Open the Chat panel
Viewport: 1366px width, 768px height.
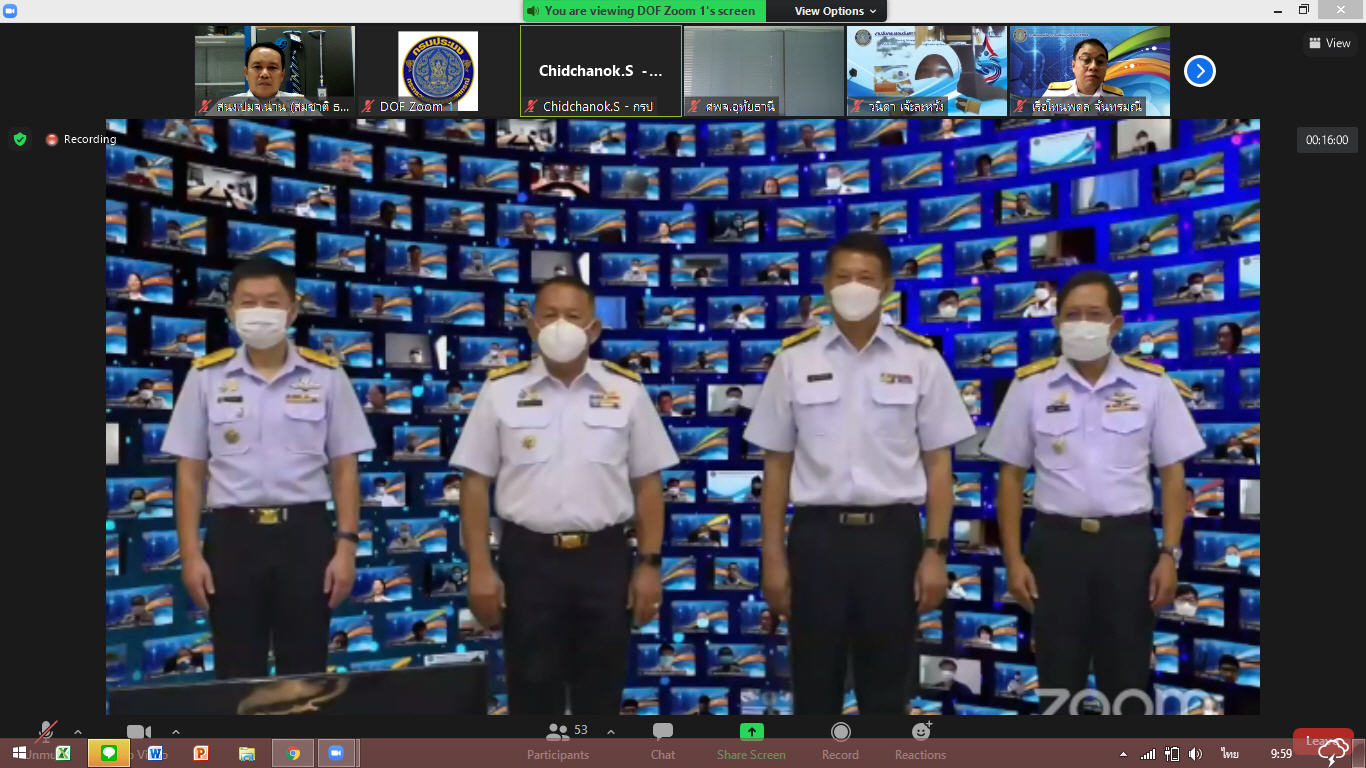coord(663,733)
